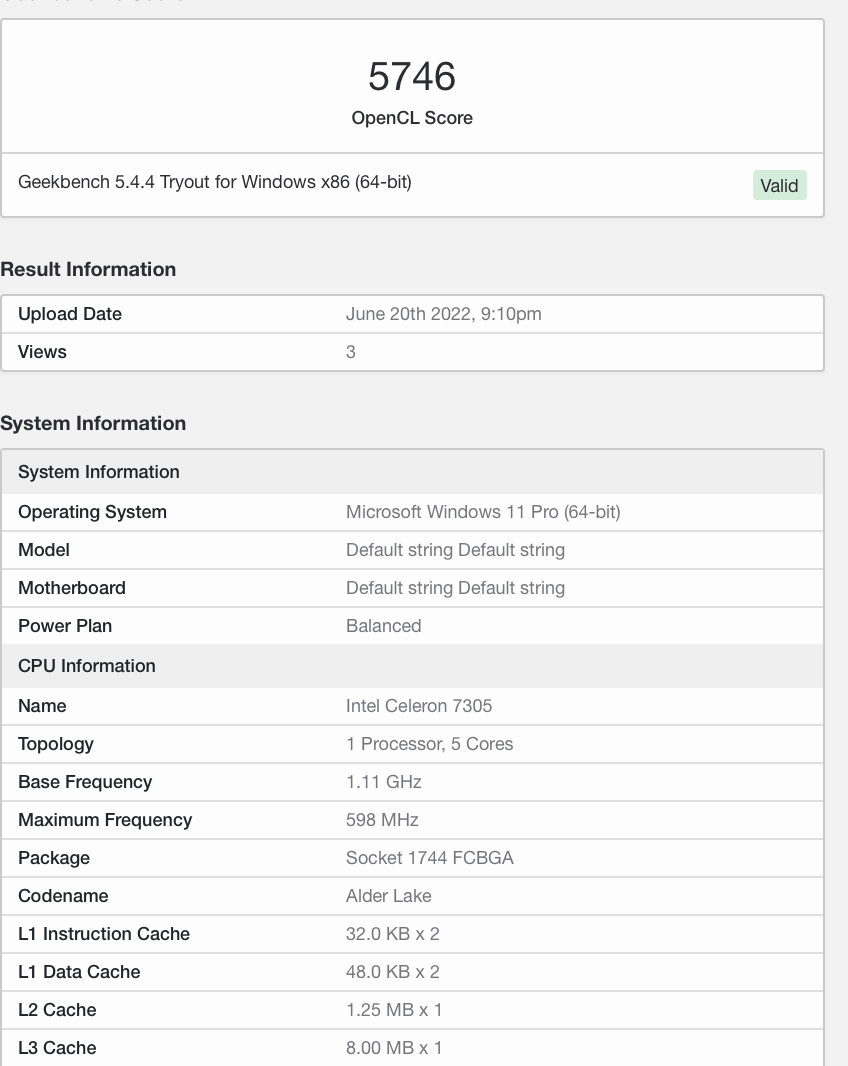Click the 1 Processor, 5 Cores value
Viewport: 848px width, 1066px height.
pos(429,744)
